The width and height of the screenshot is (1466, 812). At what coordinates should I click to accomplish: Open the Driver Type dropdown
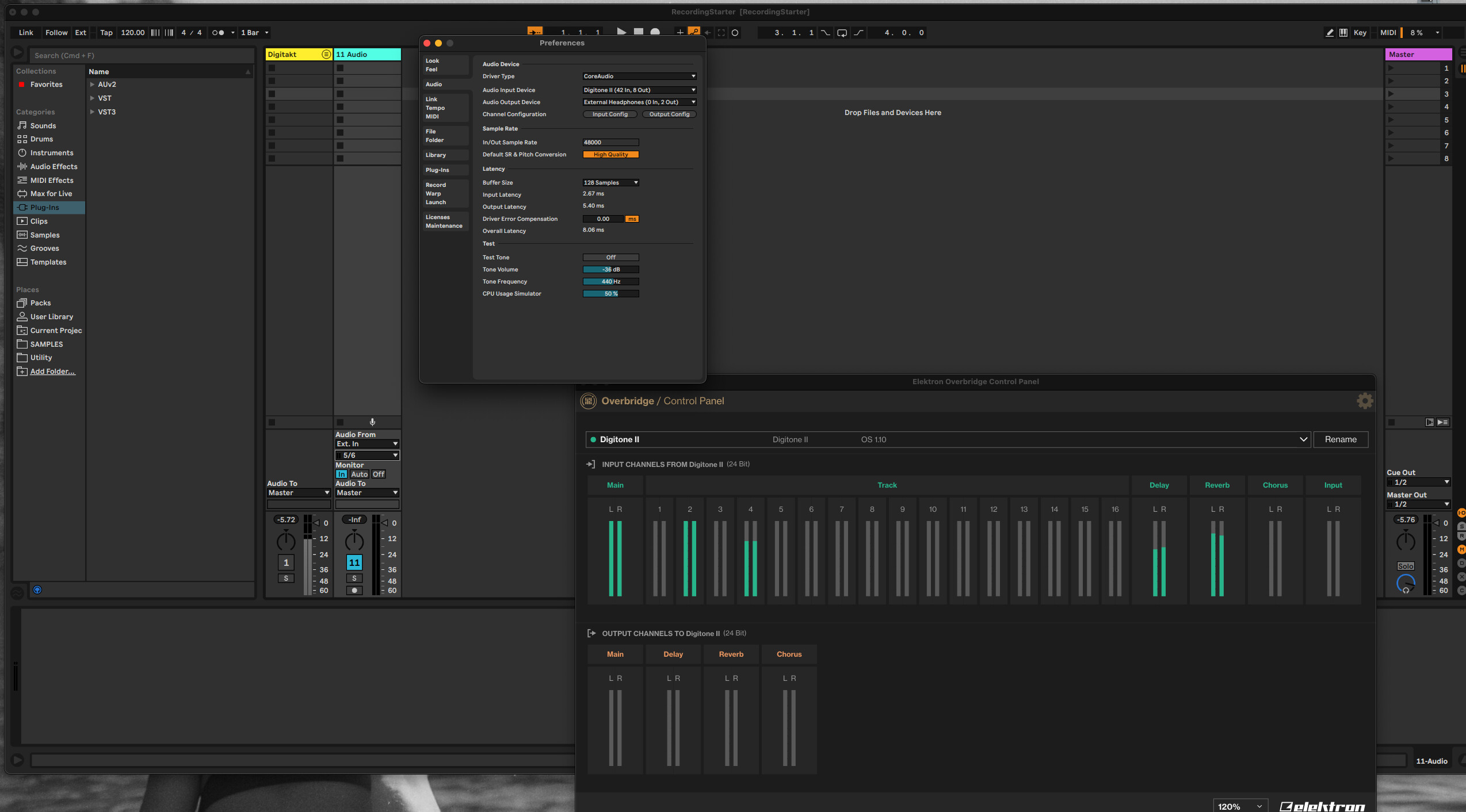[x=639, y=76]
